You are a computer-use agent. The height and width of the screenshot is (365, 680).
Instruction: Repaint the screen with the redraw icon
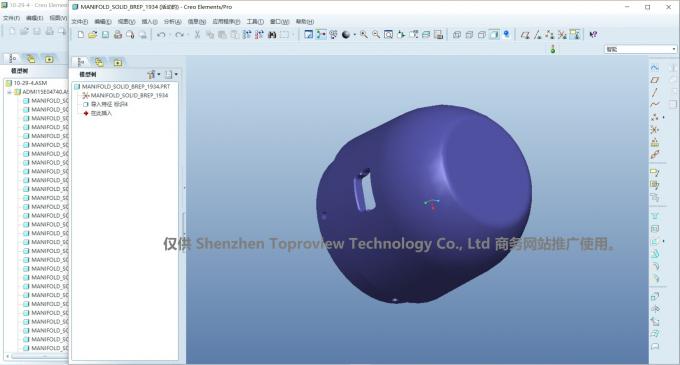308,35
